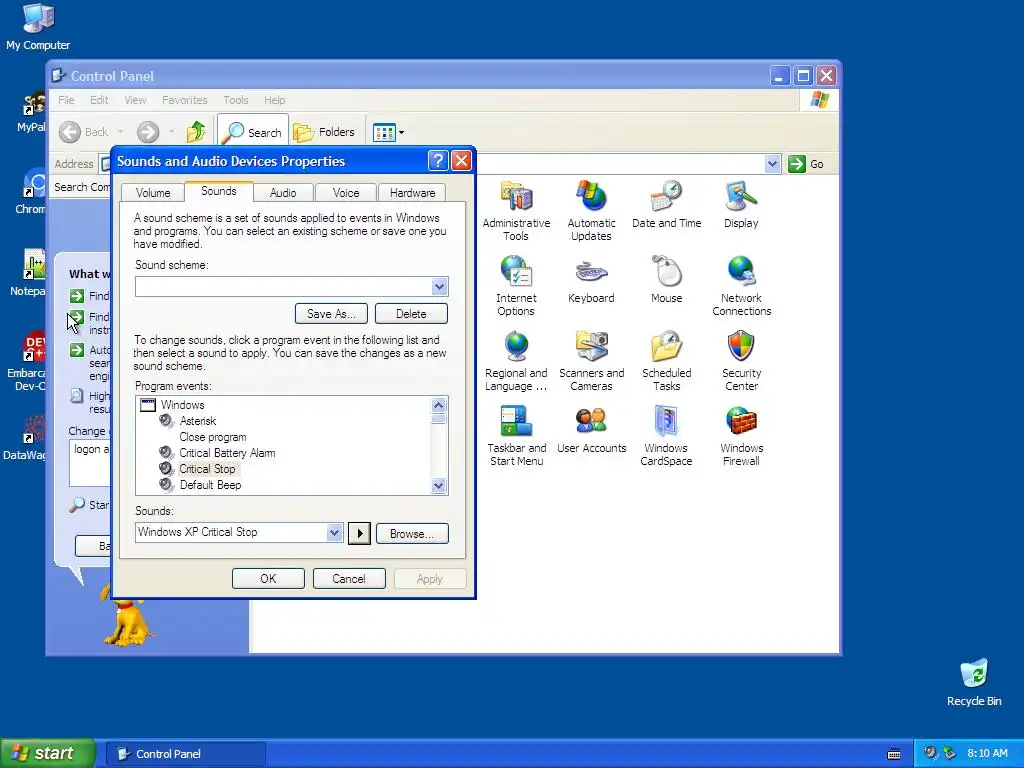The image size is (1024, 768).
Task: Switch to the Audio tab
Action: (283, 193)
